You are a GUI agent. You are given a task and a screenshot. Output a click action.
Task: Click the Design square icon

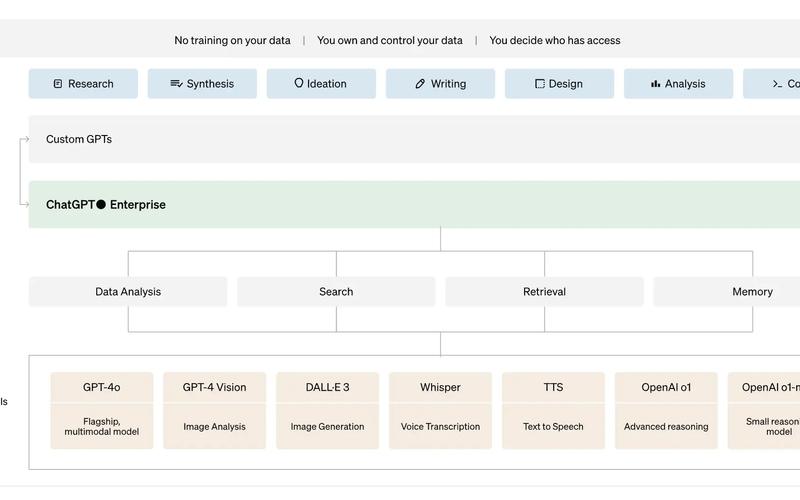(539, 84)
